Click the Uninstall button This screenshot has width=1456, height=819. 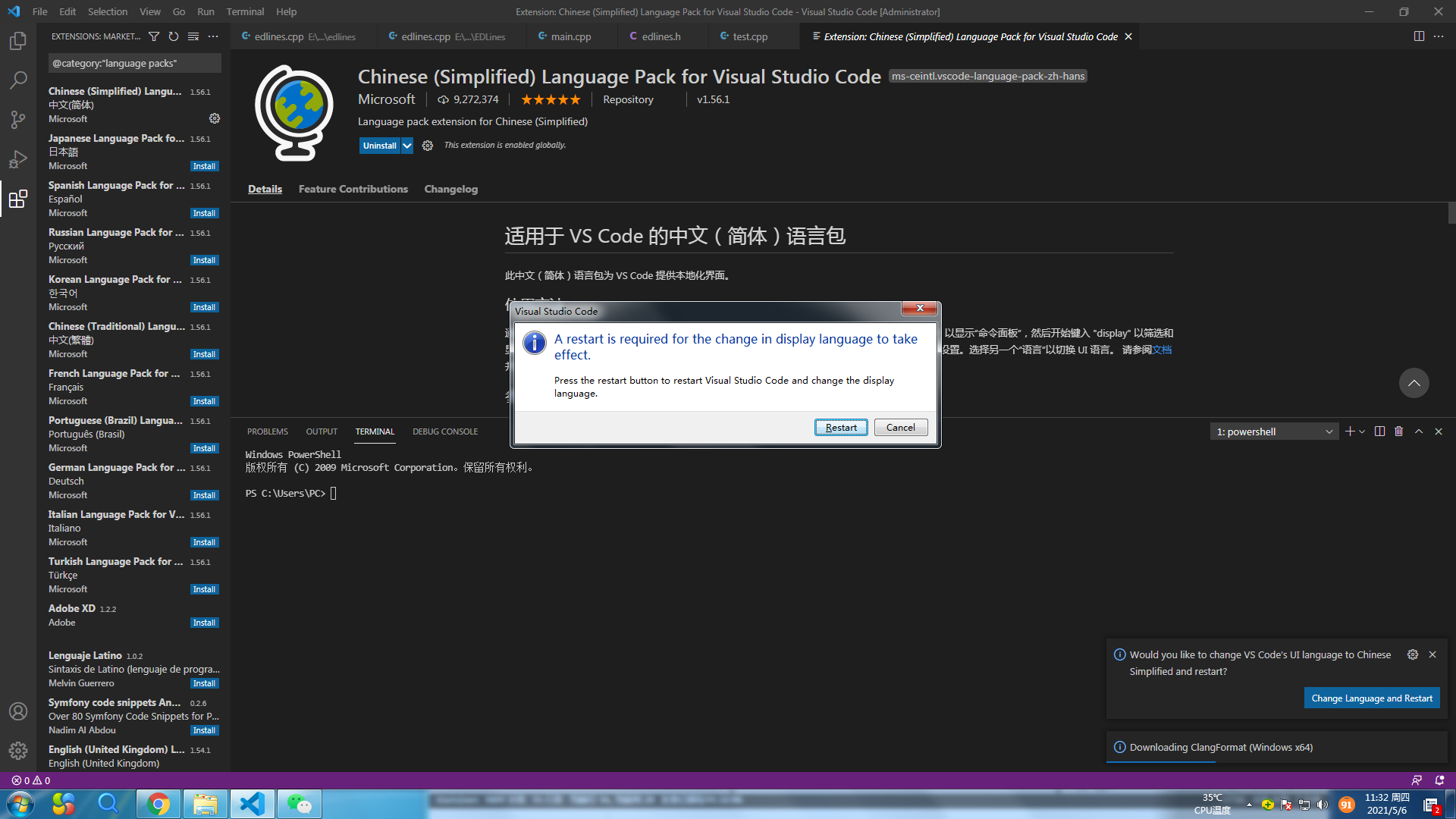(x=379, y=146)
